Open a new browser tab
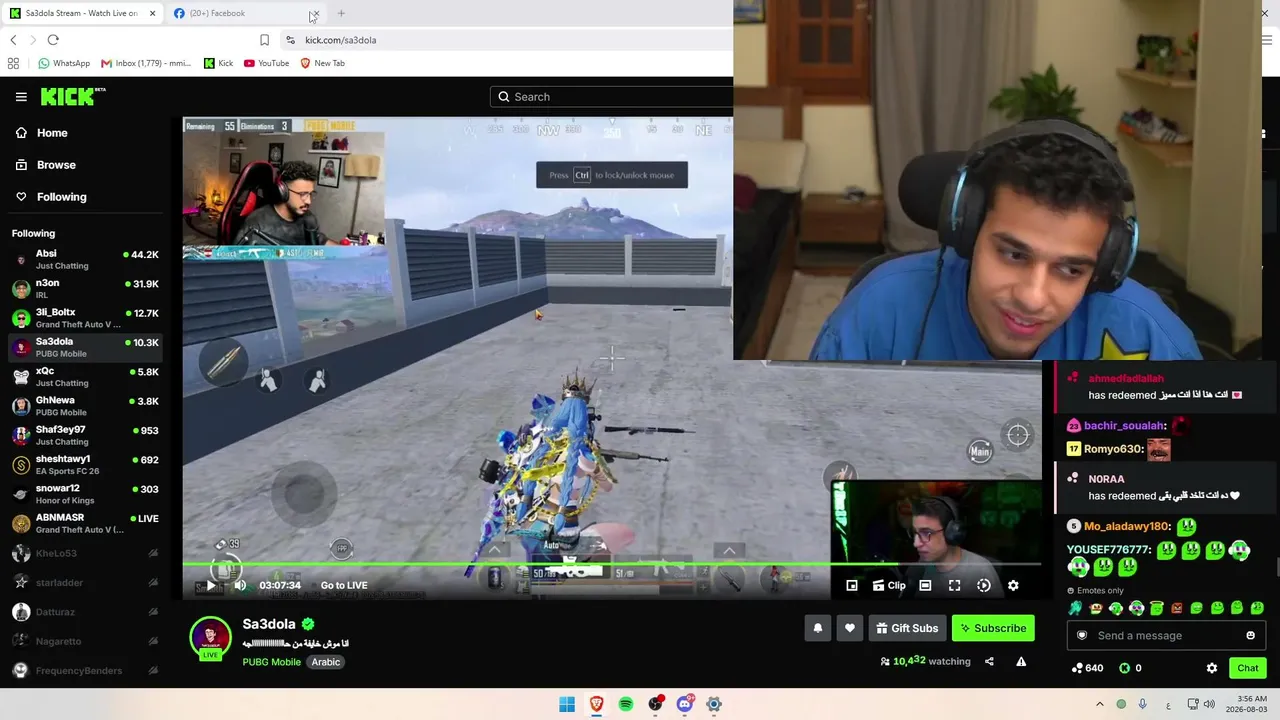This screenshot has width=1280, height=720. [341, 13]
